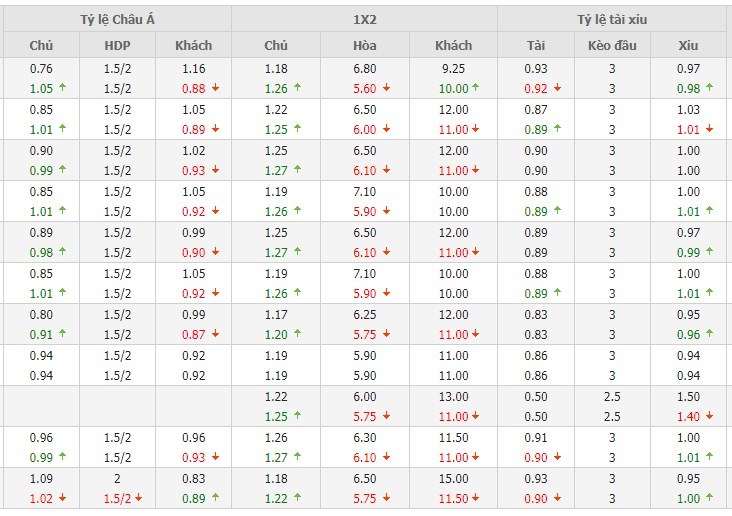732x516 pixels.
Task: Click the up arrow beside green 1.22
Action: coord(297,498)
